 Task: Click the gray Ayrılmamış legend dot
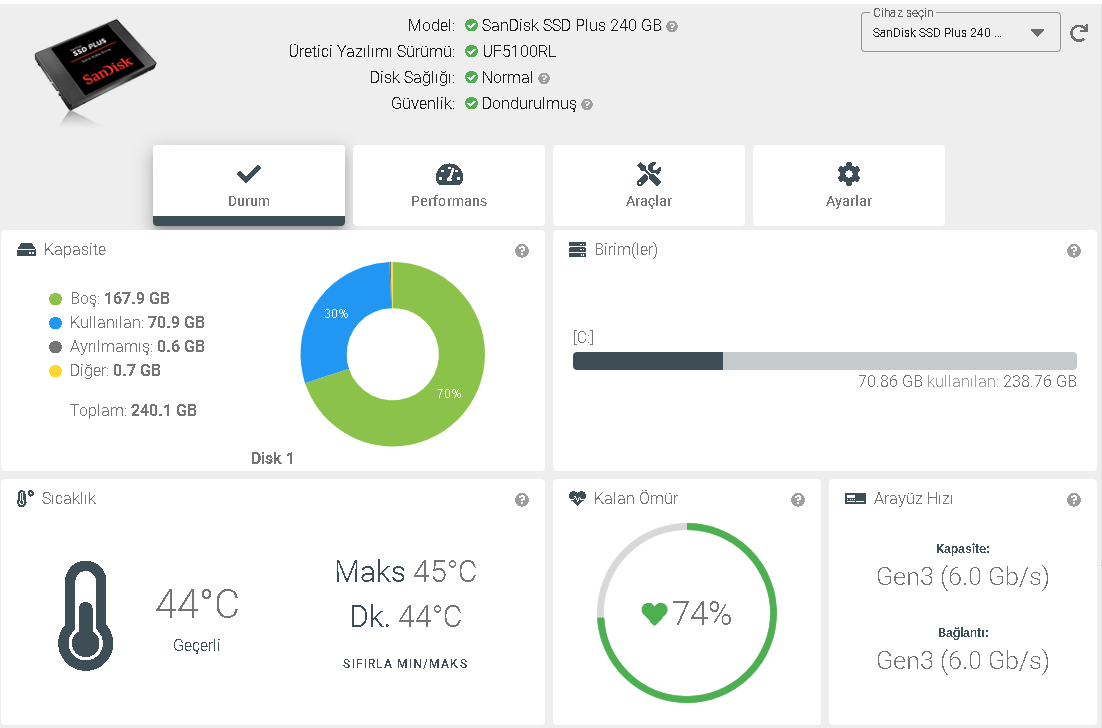click(56, 347)
